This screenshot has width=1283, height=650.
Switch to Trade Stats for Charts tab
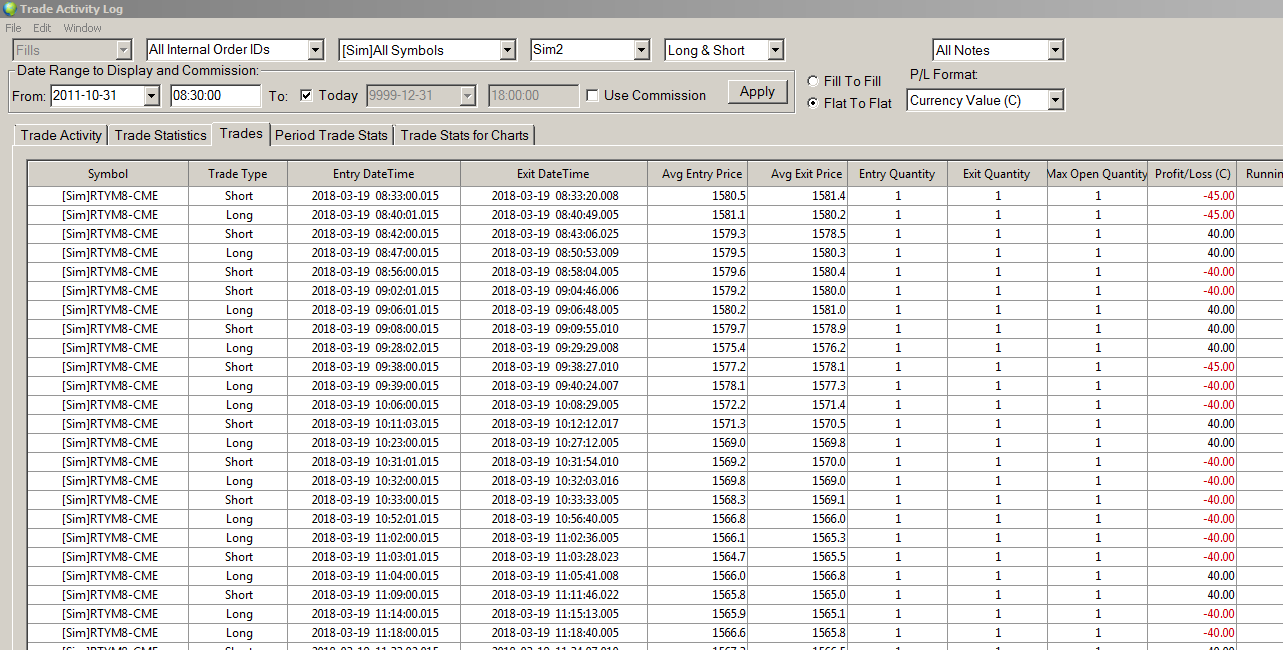pyautogui.click(x=465, y=135)
